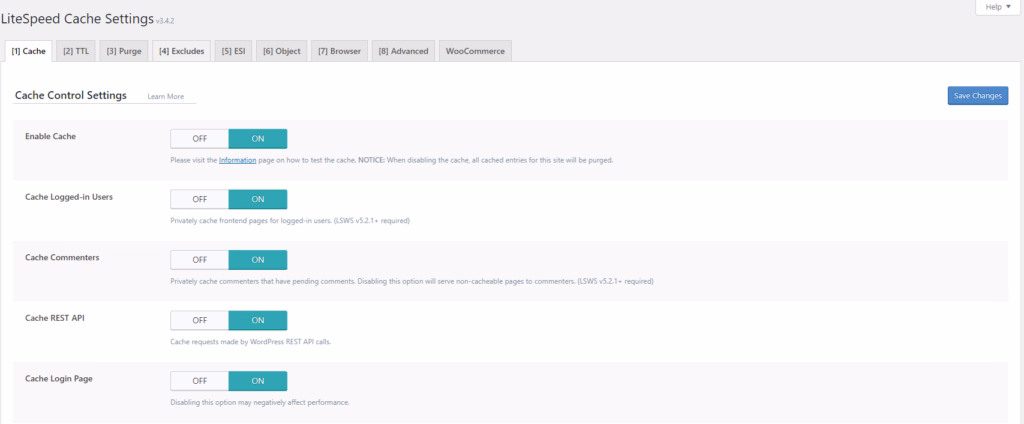Click the LiteSpeed Cache Settings title
The image size is (1024, 424).
pyautogui.click(x=77, y=19)
